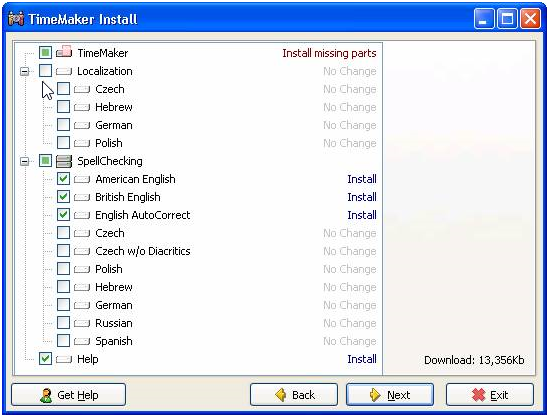Toggle the SpellChecking group checkbox
549x419 pixels.
tap(45, 161)
